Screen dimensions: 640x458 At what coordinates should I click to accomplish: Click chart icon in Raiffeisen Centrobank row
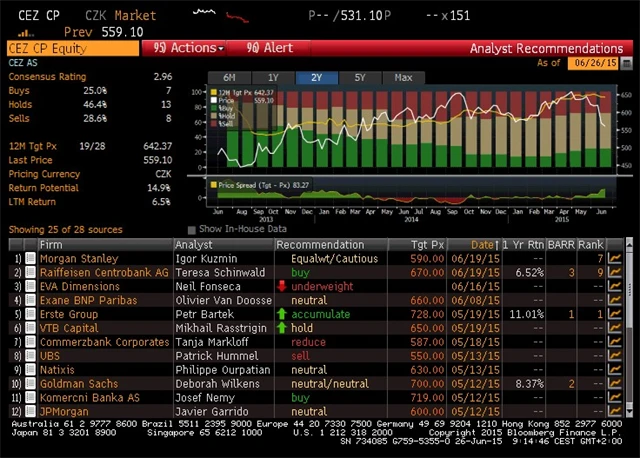click(x=617, y=271)
